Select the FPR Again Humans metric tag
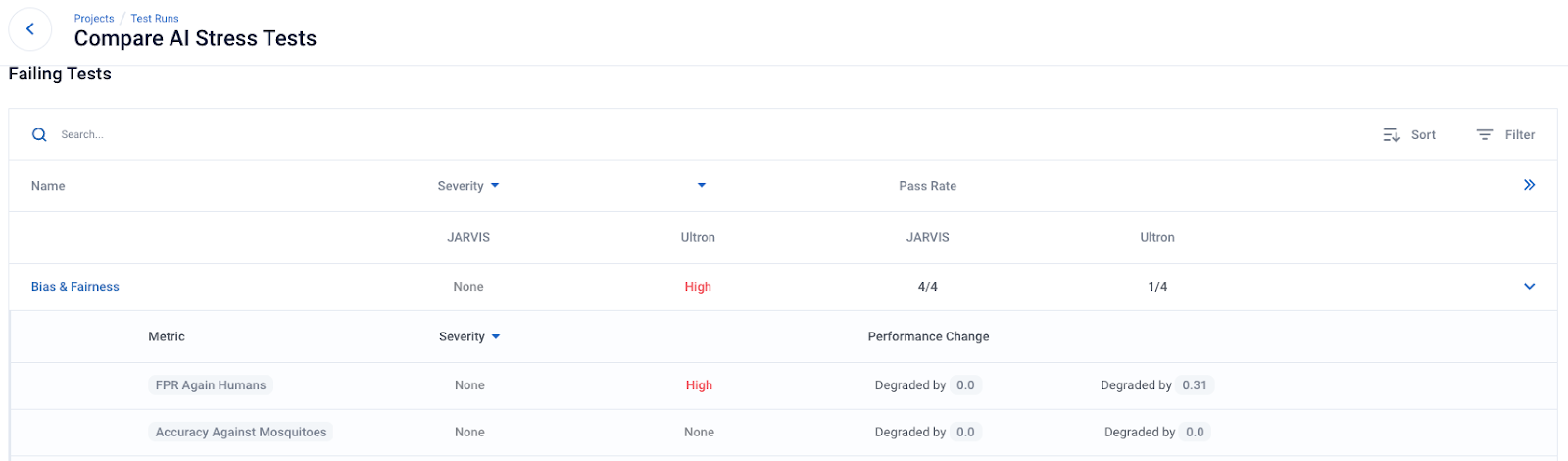Image resolution: width=1568 pixels, height=461 pixels. click(x=211, y=385)
